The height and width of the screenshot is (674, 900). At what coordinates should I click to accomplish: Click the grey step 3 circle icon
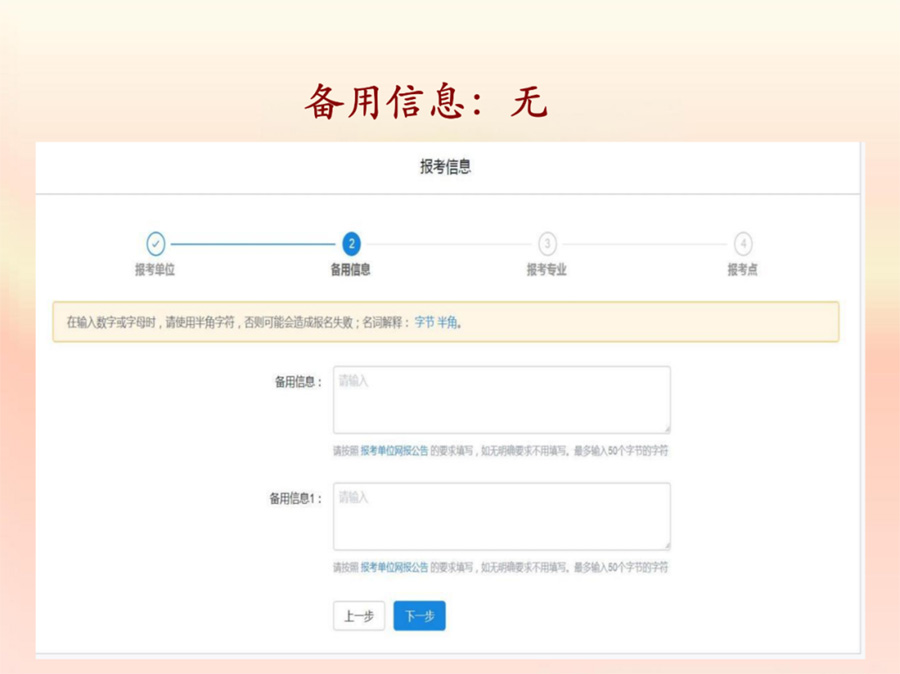point(547,244)
